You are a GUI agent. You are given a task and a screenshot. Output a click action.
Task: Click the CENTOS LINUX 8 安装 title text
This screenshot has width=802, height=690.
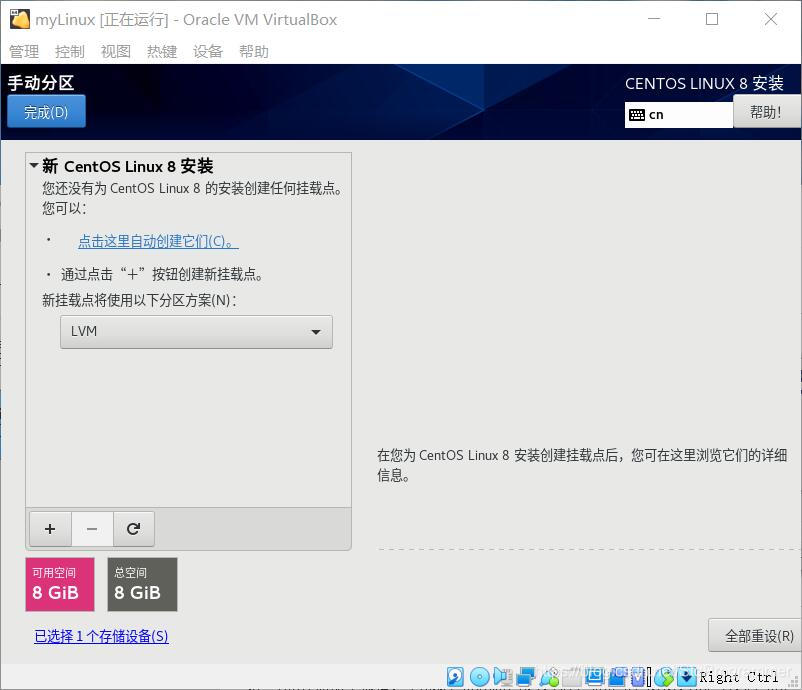(x=704, y=83)
